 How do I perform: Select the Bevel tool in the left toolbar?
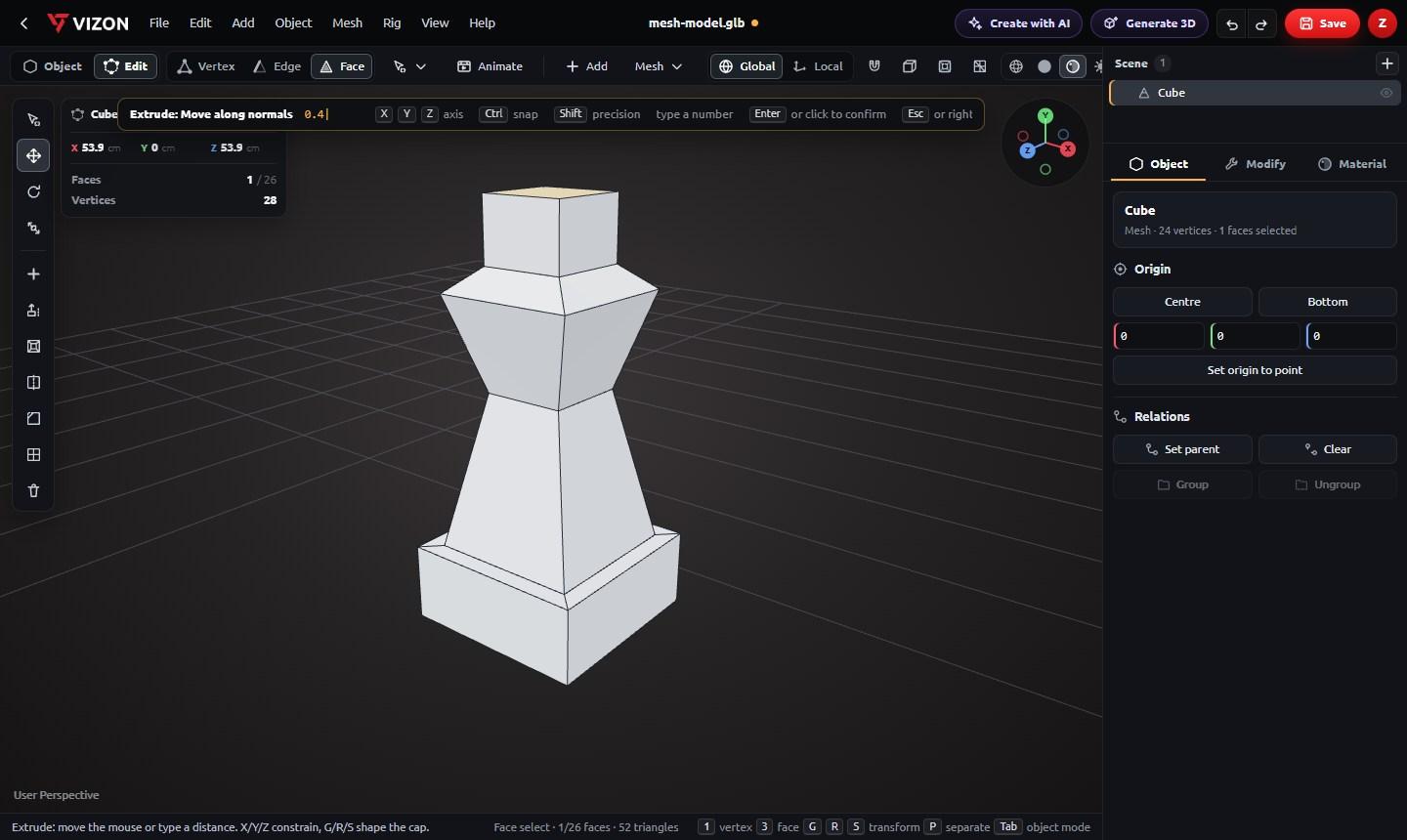pyautogui.click(x=33, y=419)
